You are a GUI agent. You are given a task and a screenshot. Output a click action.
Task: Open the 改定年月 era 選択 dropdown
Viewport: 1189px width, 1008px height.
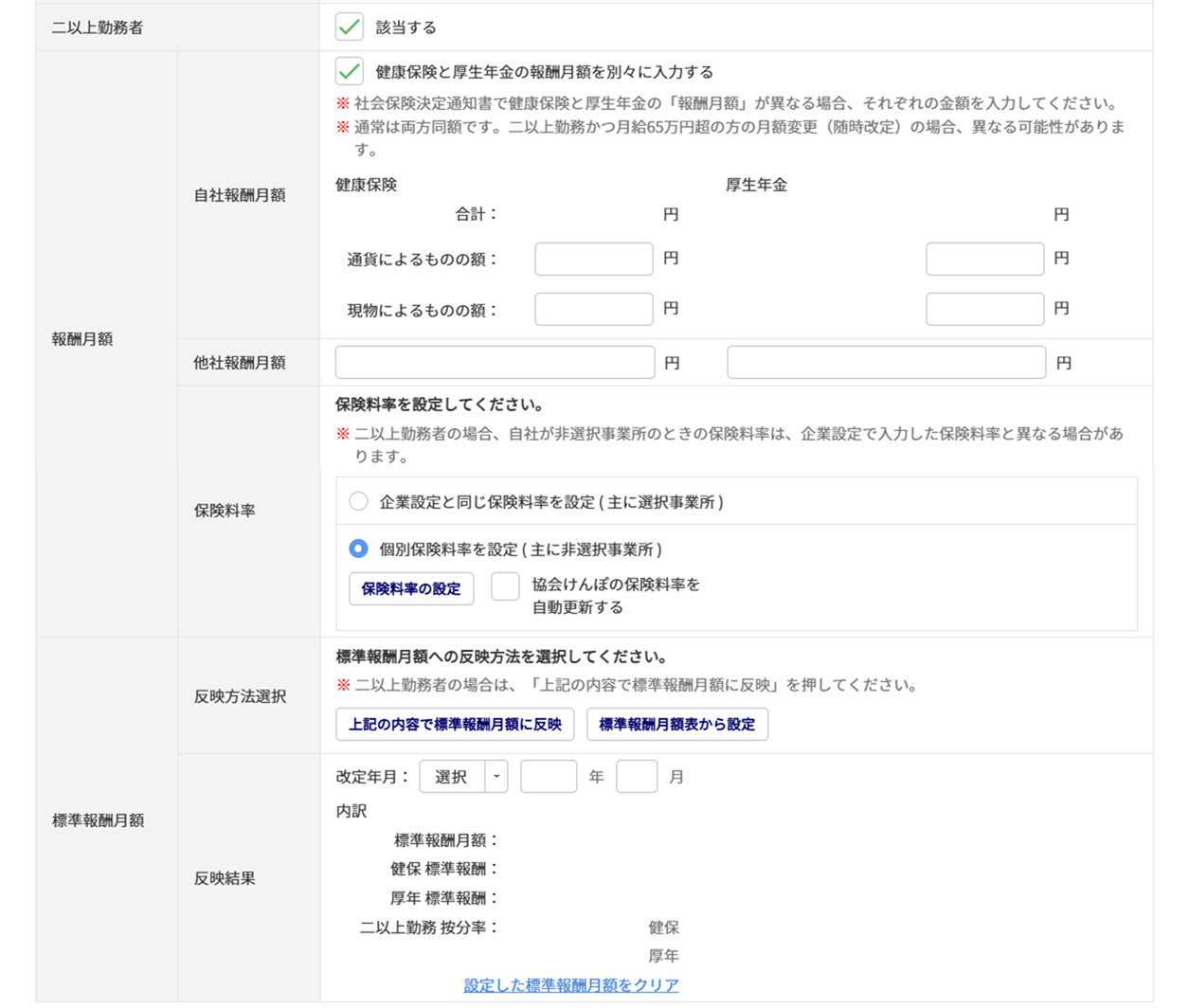tap(452, 777)
